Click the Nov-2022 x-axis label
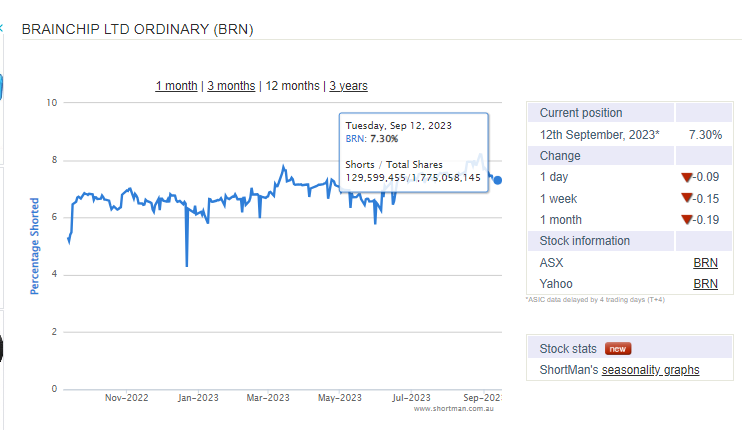The height and width of the screenshot is (430, 751). [127, 398]
